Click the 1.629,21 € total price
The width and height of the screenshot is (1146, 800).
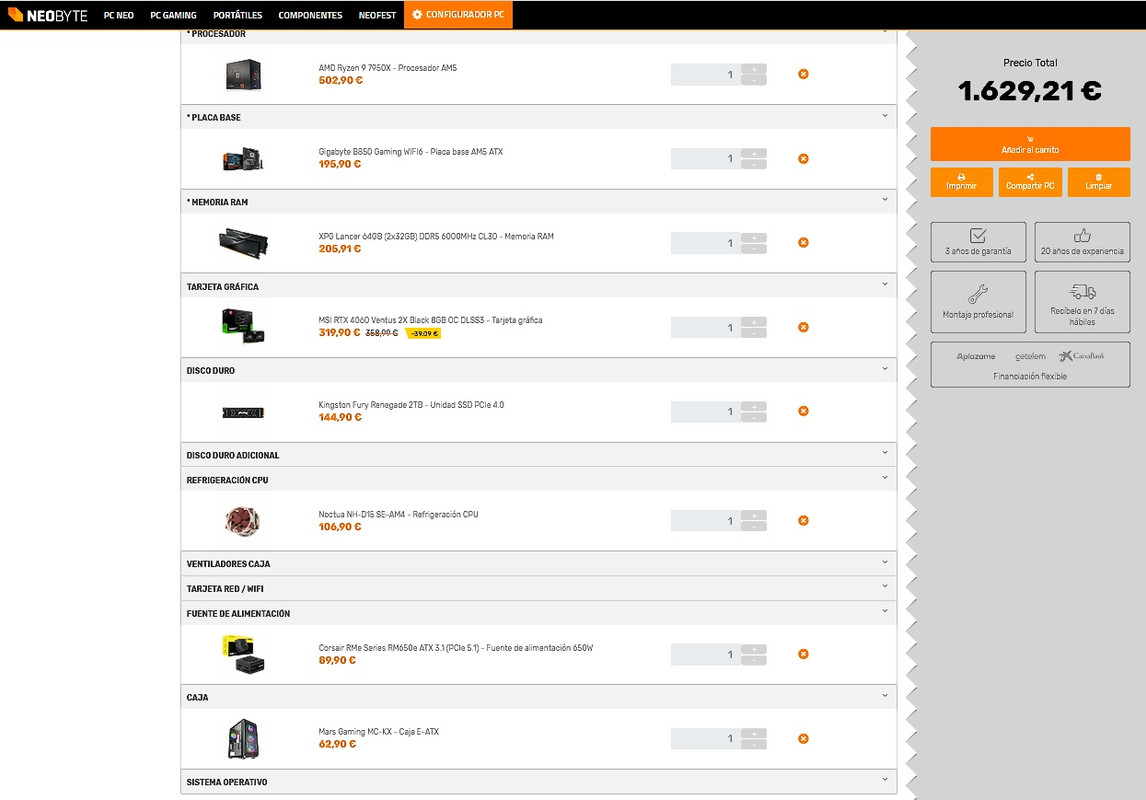pyautogui.click(x=1030, y=91)
